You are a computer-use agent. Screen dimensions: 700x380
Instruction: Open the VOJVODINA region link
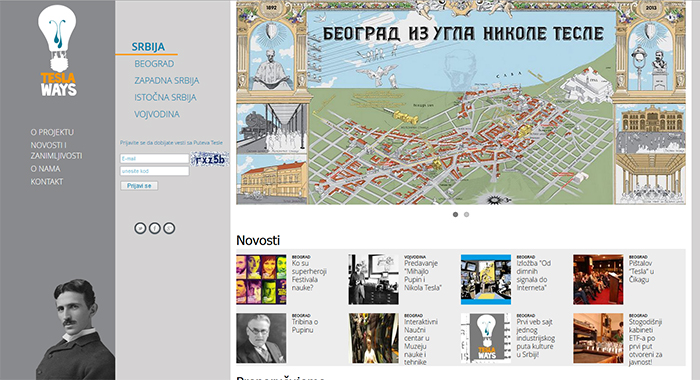click(157, 114)
